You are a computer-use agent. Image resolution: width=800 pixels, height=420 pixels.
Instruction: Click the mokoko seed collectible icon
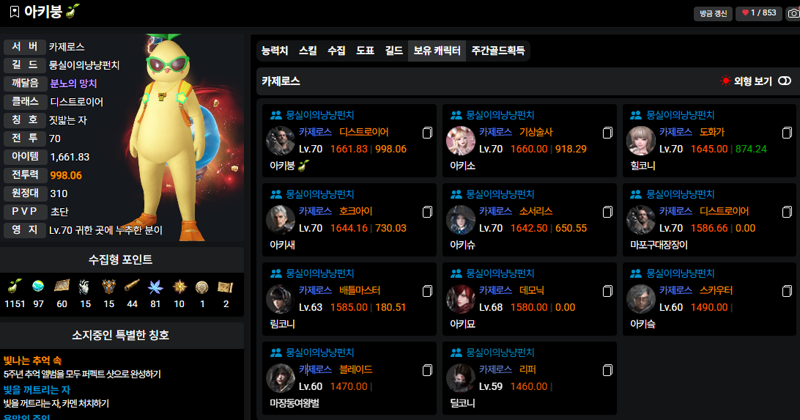[x=14, y=286]
